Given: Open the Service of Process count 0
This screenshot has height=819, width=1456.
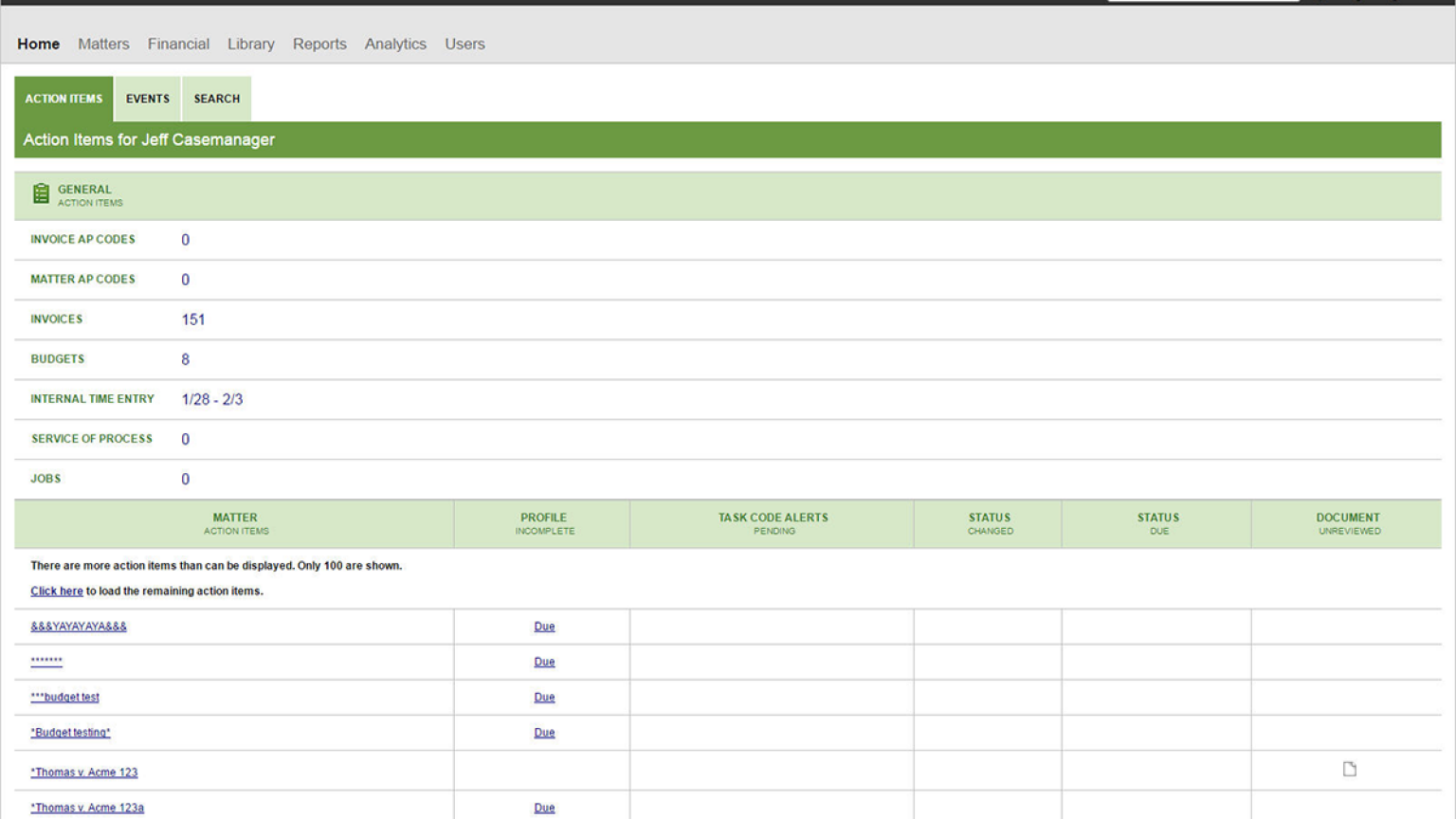Looking at the screenshot, I should pos(185,439).
